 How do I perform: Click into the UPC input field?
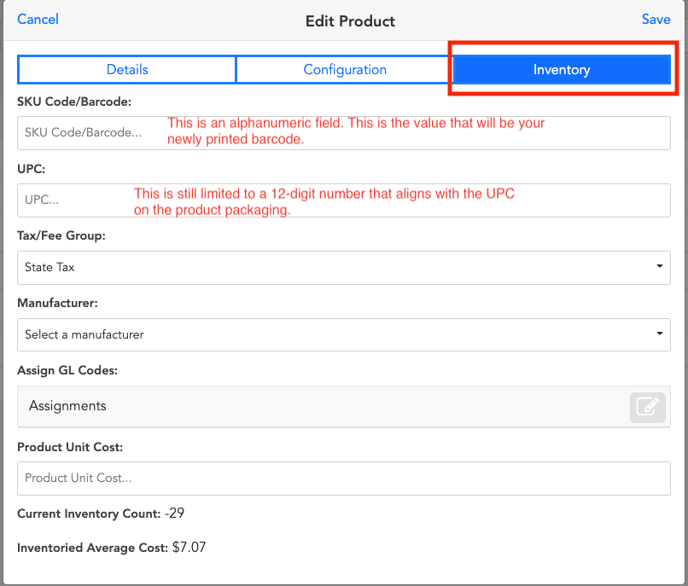(344, 200)
